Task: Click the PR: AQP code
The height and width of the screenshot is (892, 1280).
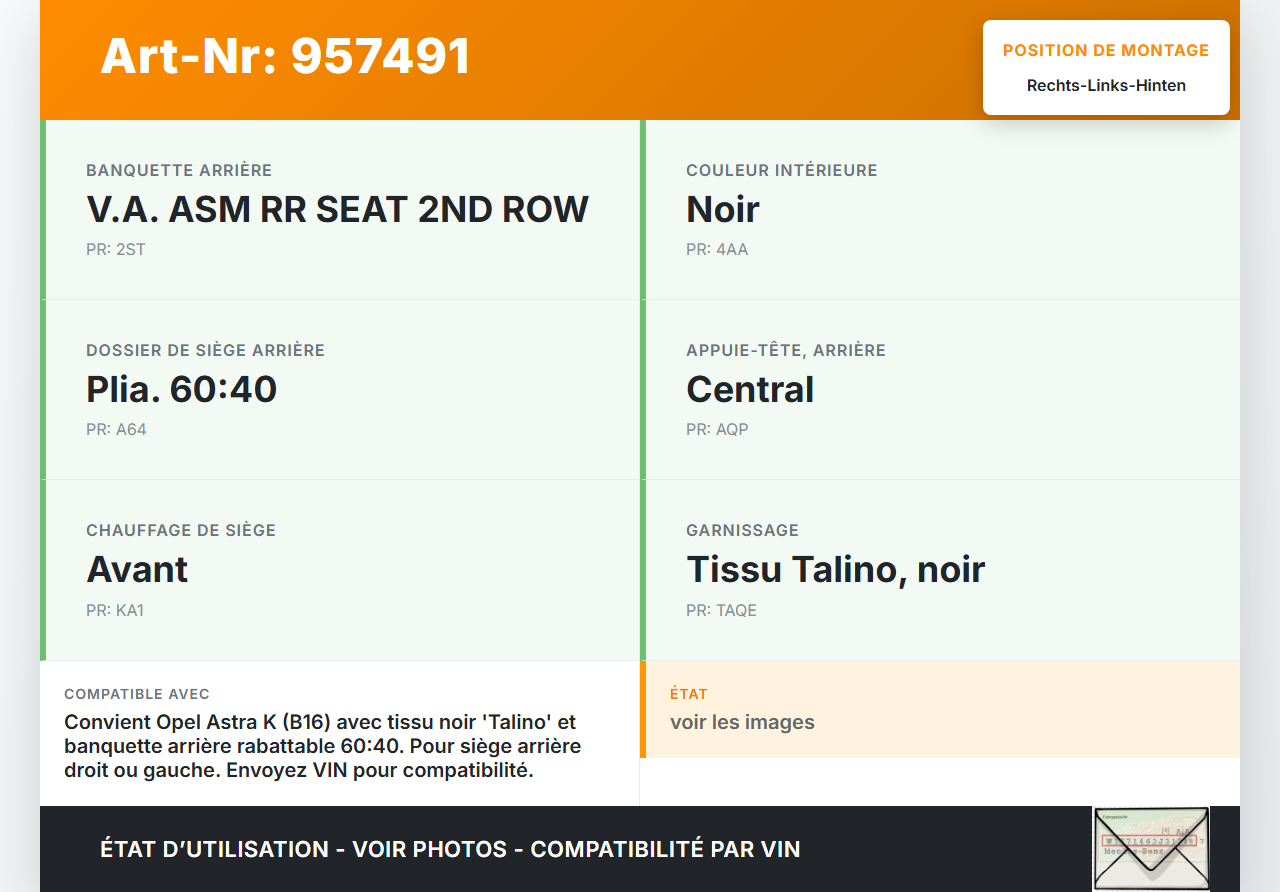Action: click(x=717, y=429)
